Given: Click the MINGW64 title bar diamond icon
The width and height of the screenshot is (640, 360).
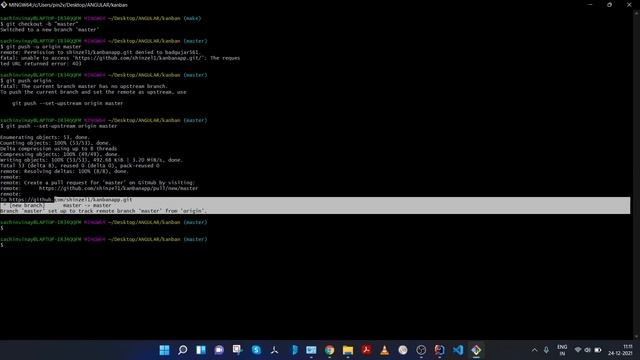Looking at the screenshot, I should [x=4, y=5].
